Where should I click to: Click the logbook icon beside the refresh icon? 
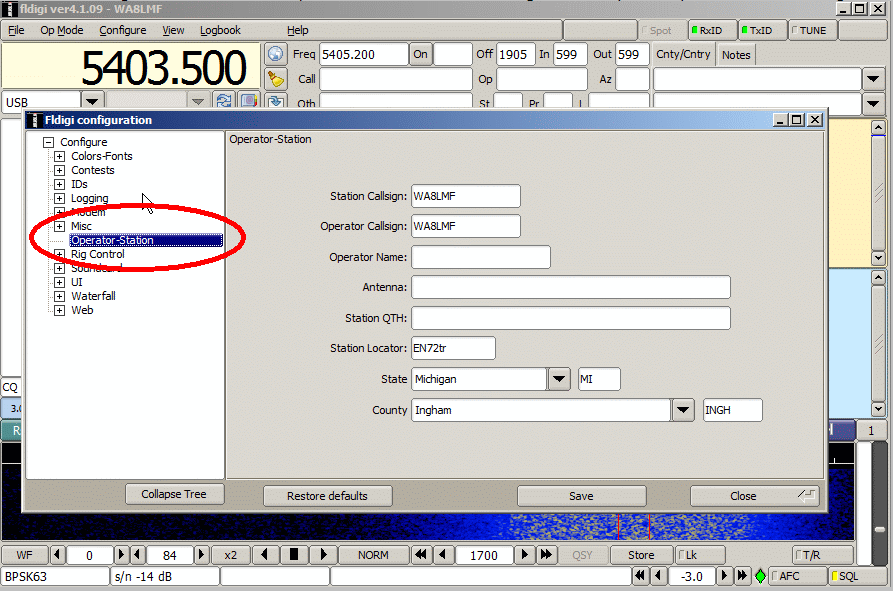pos(249,101)
